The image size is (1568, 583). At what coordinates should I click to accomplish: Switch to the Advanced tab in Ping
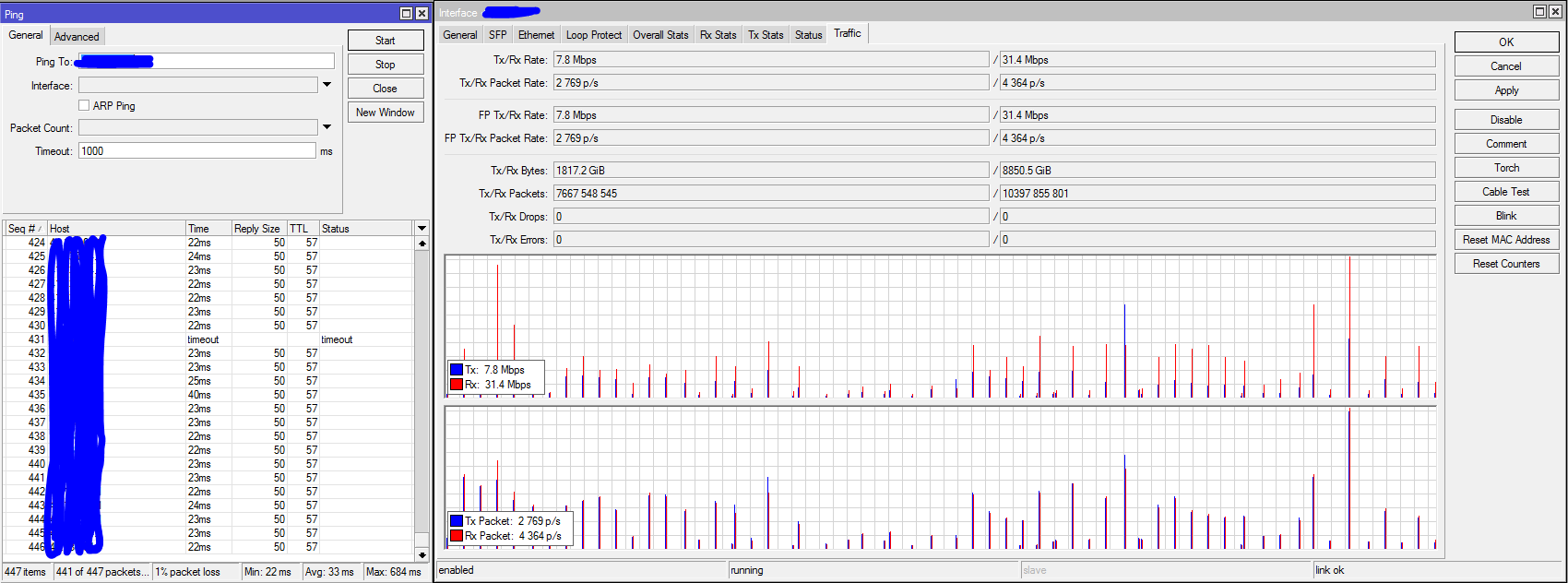77,37
